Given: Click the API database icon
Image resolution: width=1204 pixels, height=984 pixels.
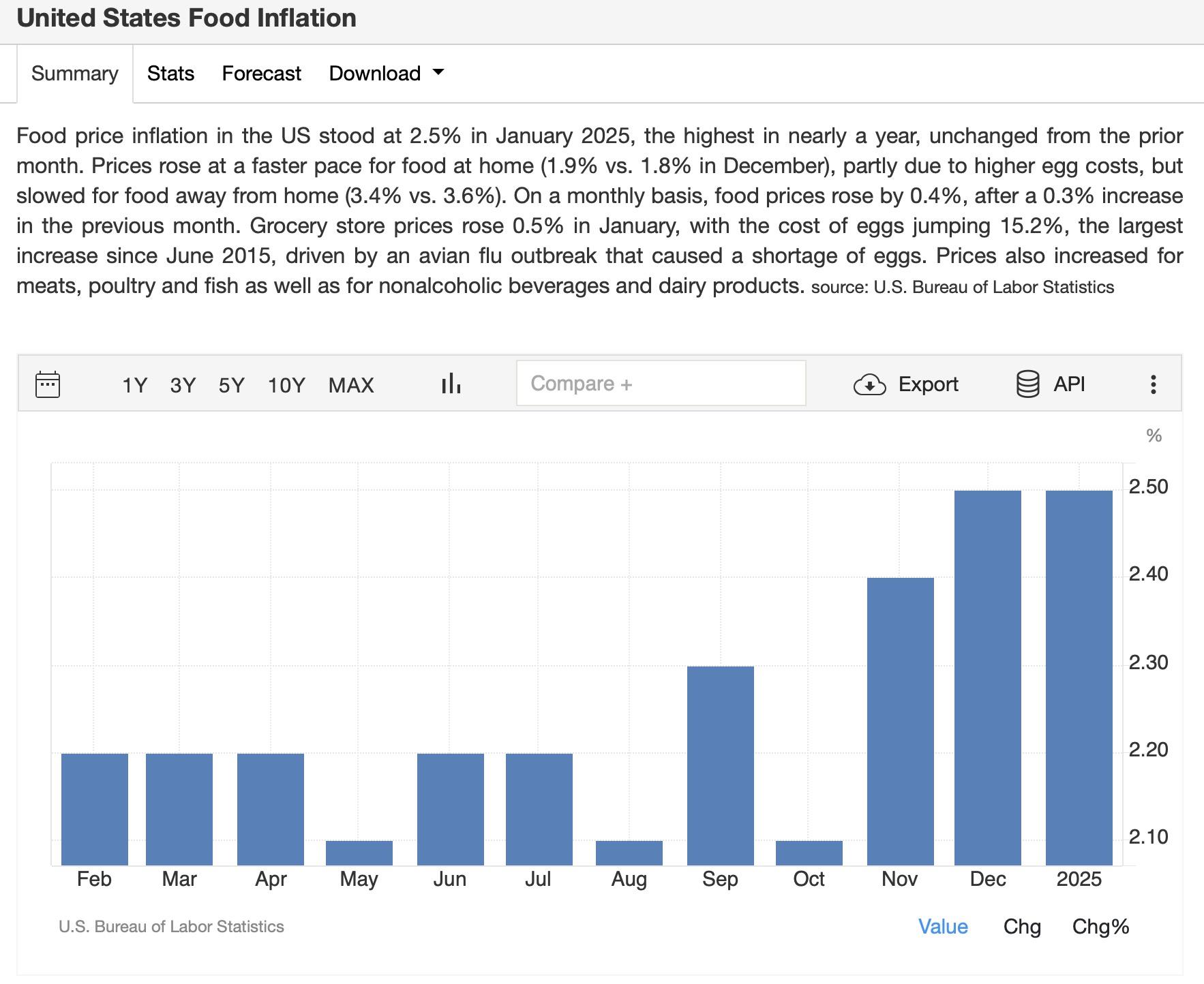Looking at the screenshot, I should pyautogui.click(x=1027, y=384).
